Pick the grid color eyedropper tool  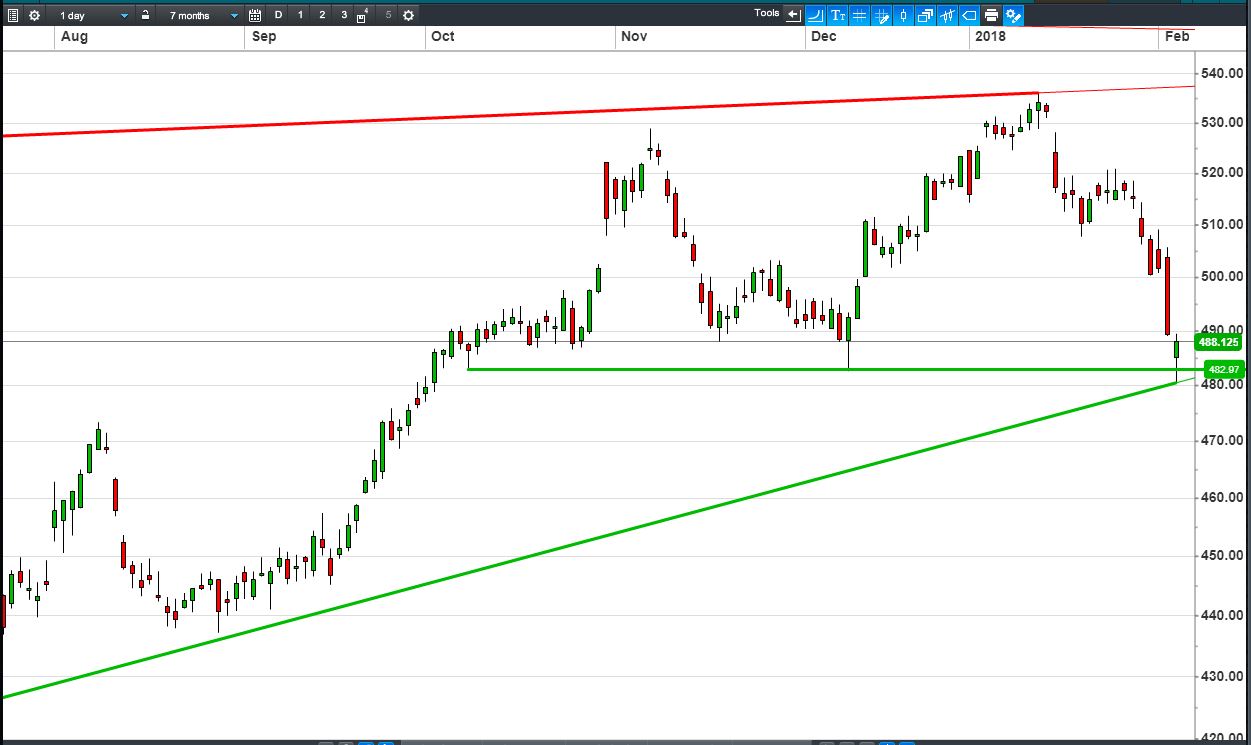tap(882, 15)
